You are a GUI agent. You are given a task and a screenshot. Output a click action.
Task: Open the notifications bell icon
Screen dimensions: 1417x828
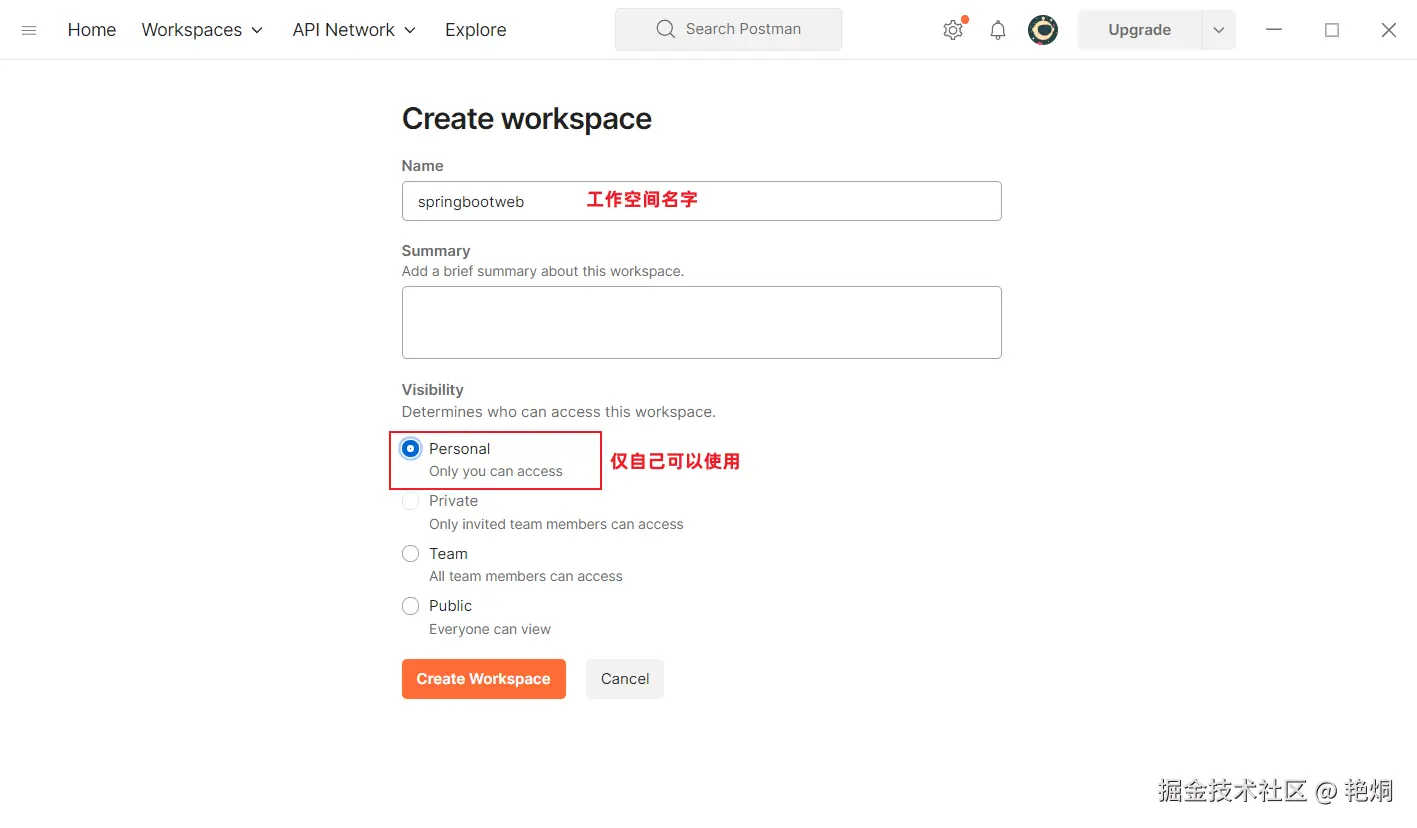(998, 30)
